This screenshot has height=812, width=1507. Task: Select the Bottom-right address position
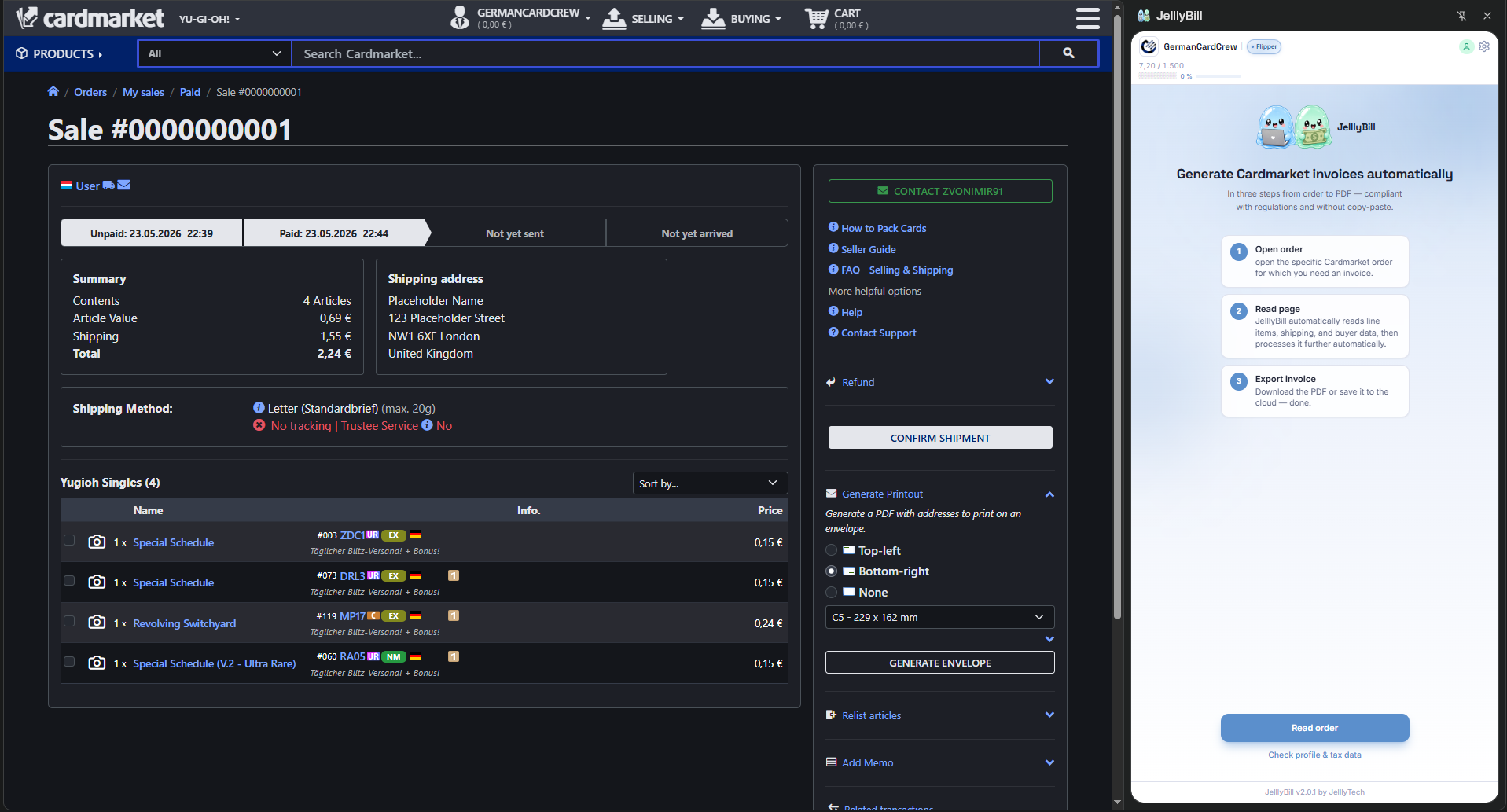(832, 571)
